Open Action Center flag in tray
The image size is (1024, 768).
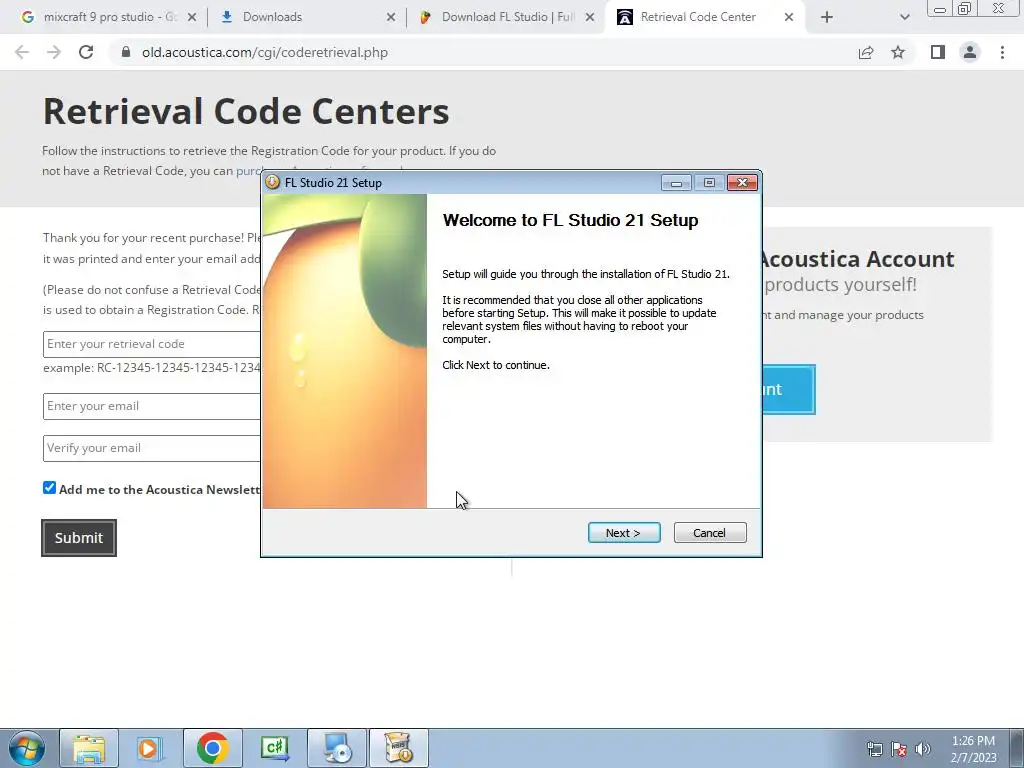[899, 749]
